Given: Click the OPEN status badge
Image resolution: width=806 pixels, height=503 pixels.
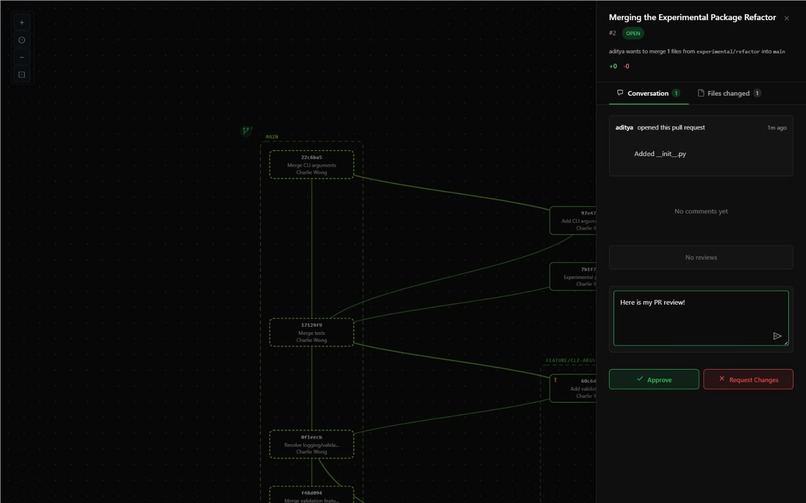Looking at the screenshot, I should click(633, 33).
